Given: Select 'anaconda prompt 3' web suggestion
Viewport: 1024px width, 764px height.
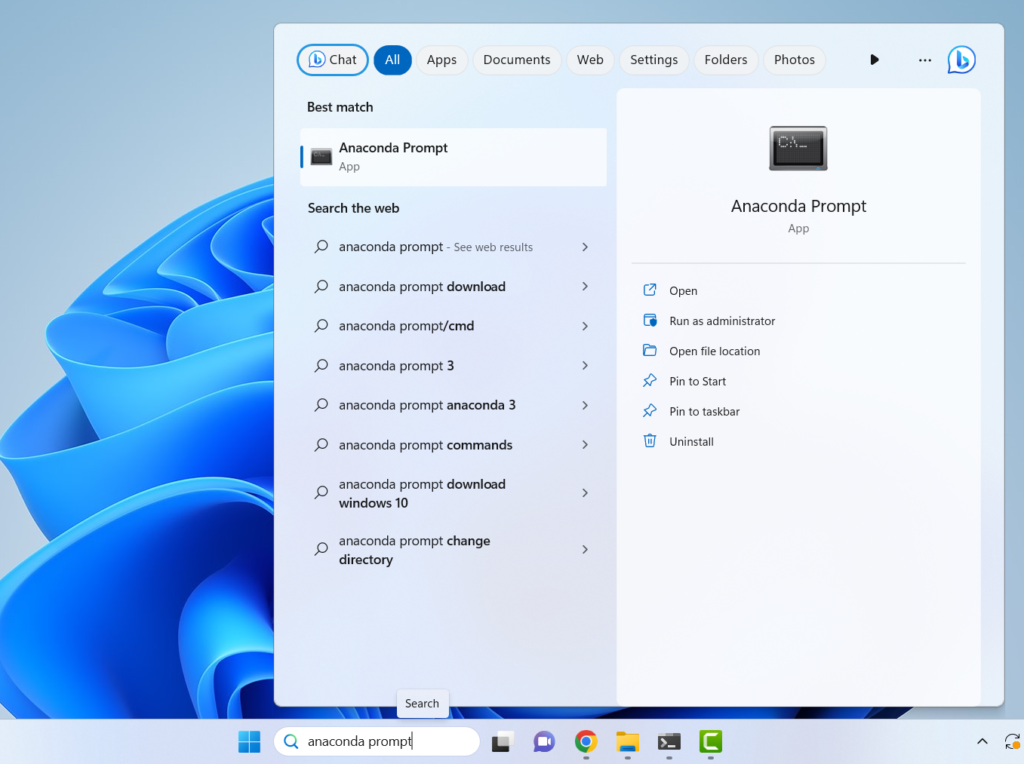Looking at the screenshot, I should [x=453, y=366].
